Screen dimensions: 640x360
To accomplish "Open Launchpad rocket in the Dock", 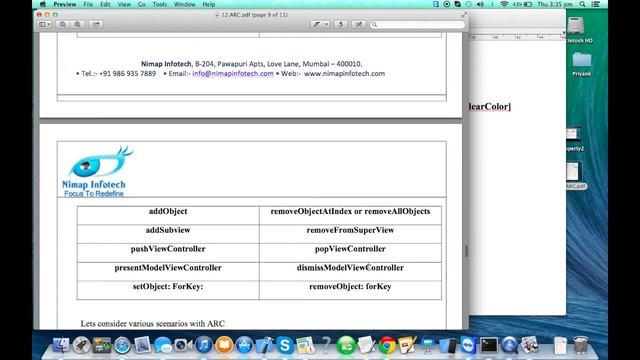I will (x=82, y=345).
